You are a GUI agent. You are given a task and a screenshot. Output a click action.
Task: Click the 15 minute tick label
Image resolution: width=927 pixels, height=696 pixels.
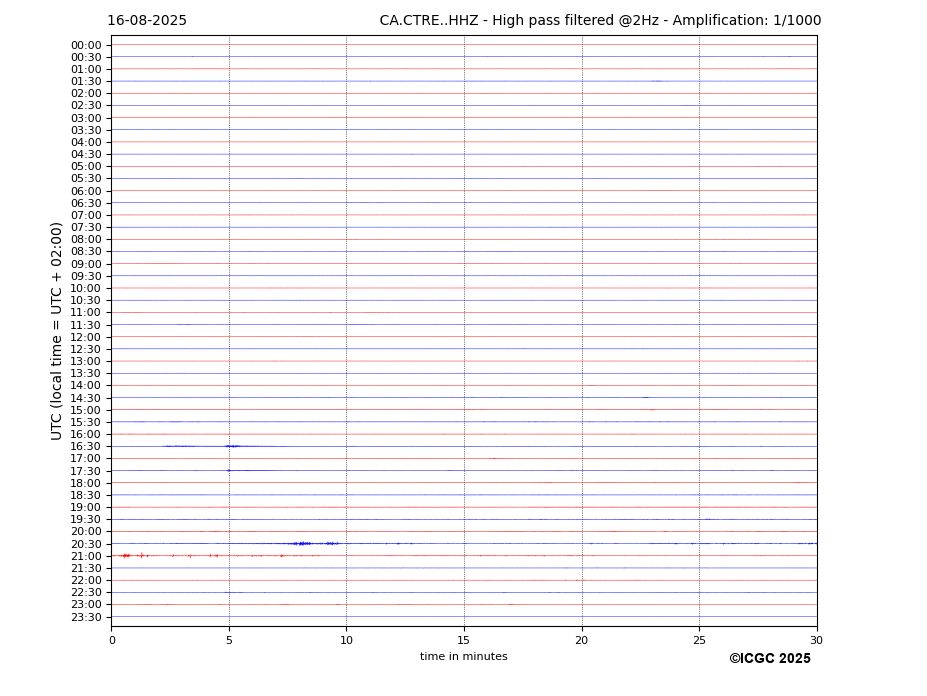pyautogui.click(x=464, y=640)
